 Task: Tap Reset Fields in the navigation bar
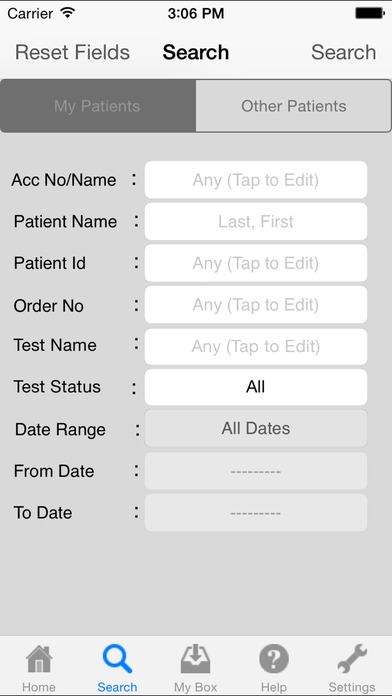pyautogui.click(x=72, y=52)
